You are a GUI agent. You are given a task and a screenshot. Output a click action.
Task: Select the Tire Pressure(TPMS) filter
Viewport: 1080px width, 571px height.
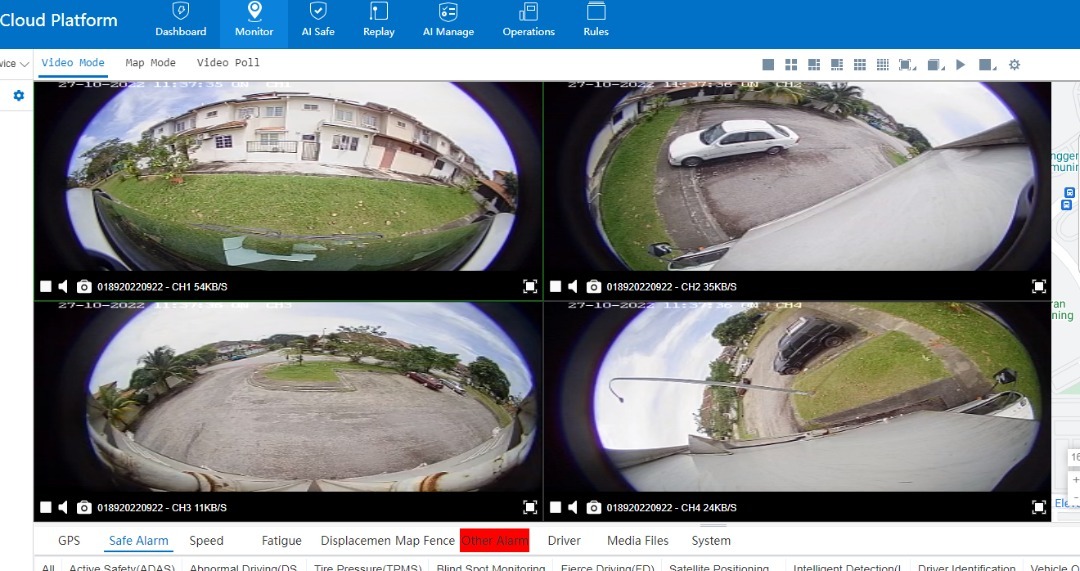tap(366, 567)
